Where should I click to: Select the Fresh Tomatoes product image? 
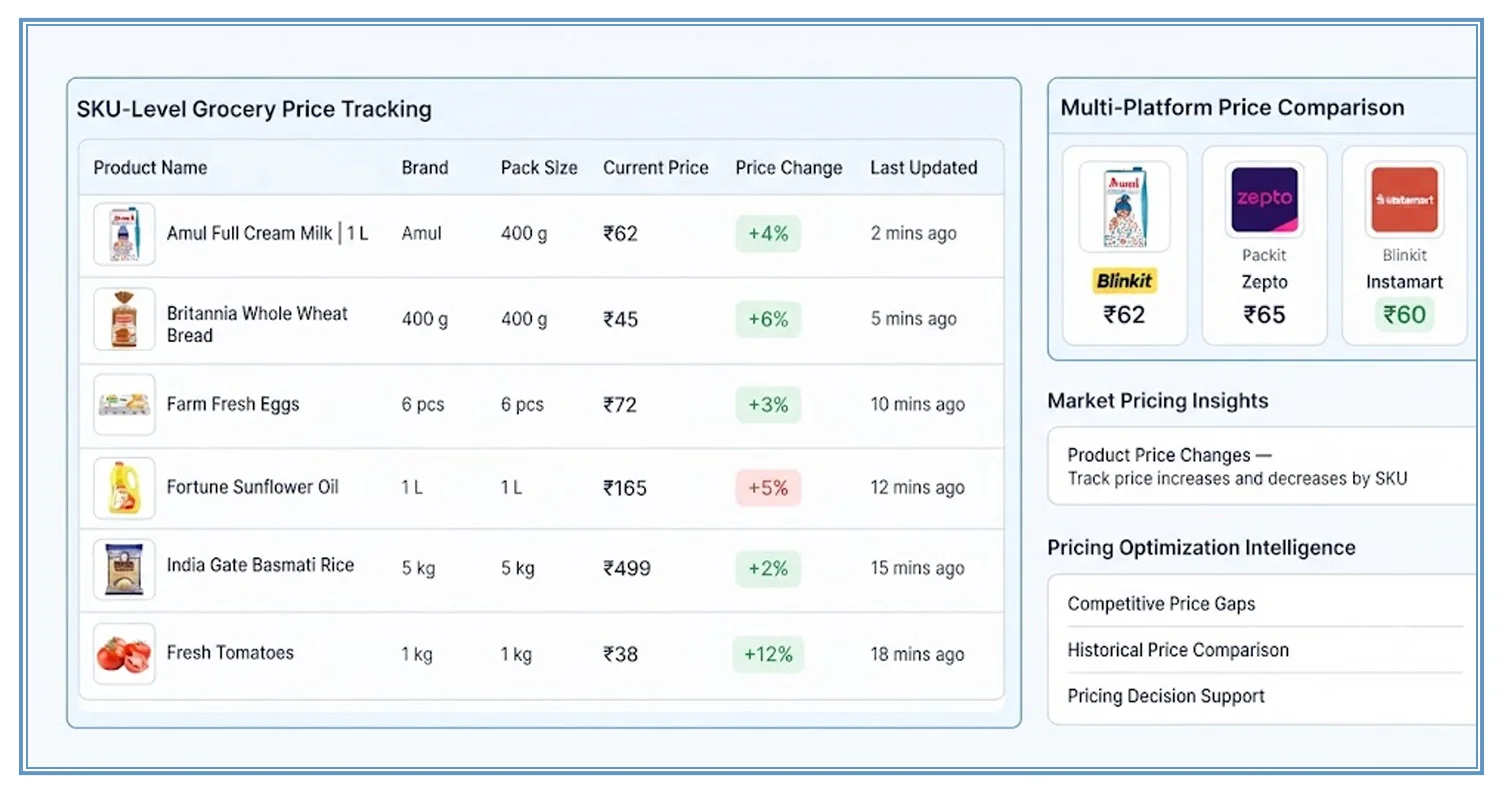124,654
